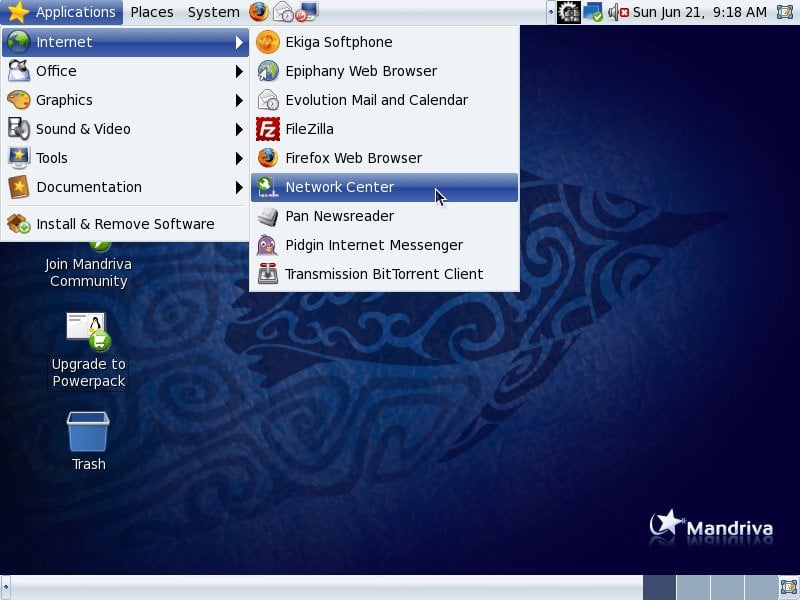This screenshot has width=800, height=600.
Task: Open Epiphany Web Browser entry
Action: pyautogui.click(x=384, y=71)
